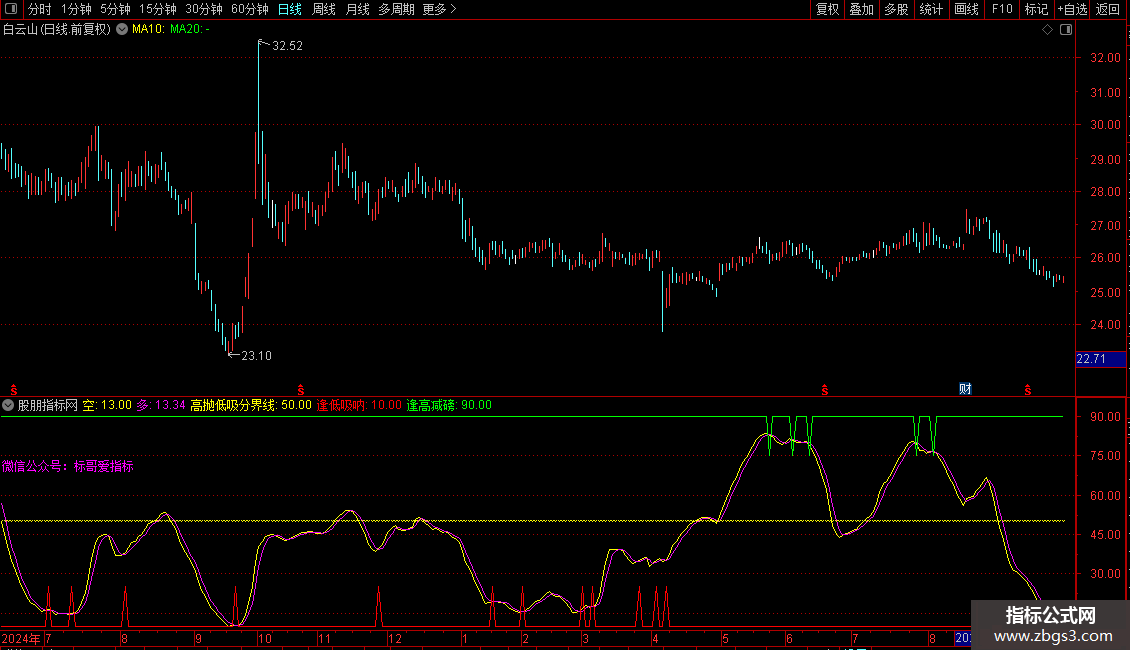The image size is (1130, 650).
Task: Click month 12 on the time axis
Action: (394, 638)
